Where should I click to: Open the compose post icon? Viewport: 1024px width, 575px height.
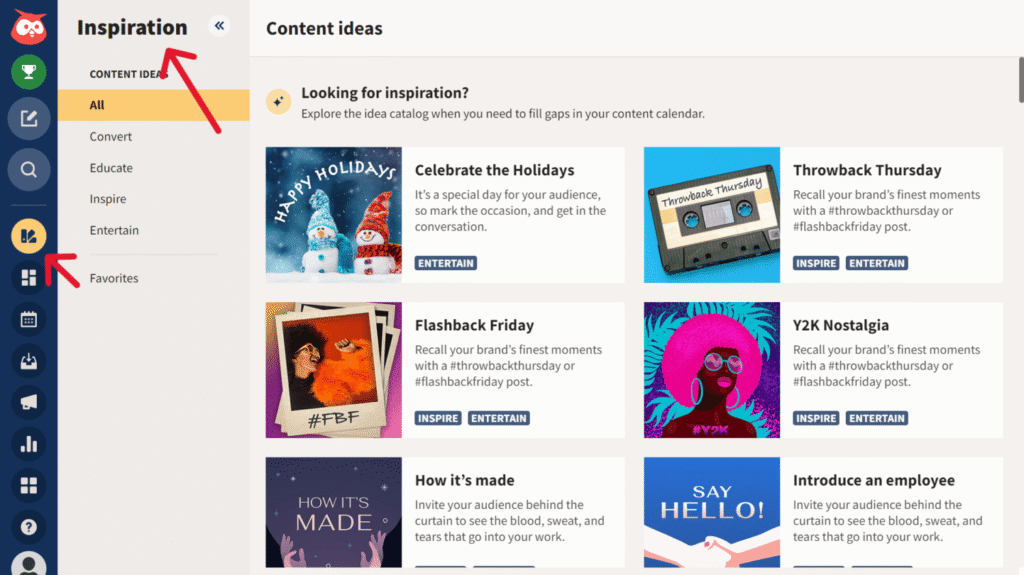[x=28, y=119]
